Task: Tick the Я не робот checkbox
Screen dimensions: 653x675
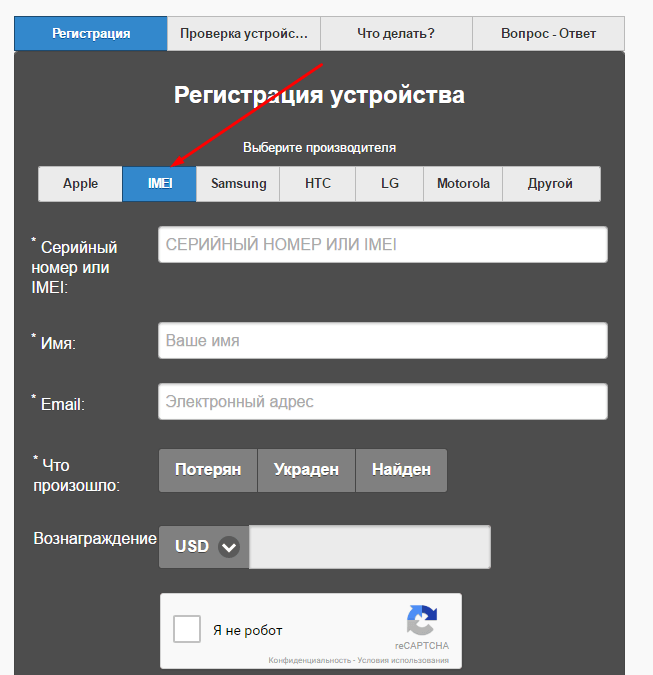Action: [x=187, y=629]
